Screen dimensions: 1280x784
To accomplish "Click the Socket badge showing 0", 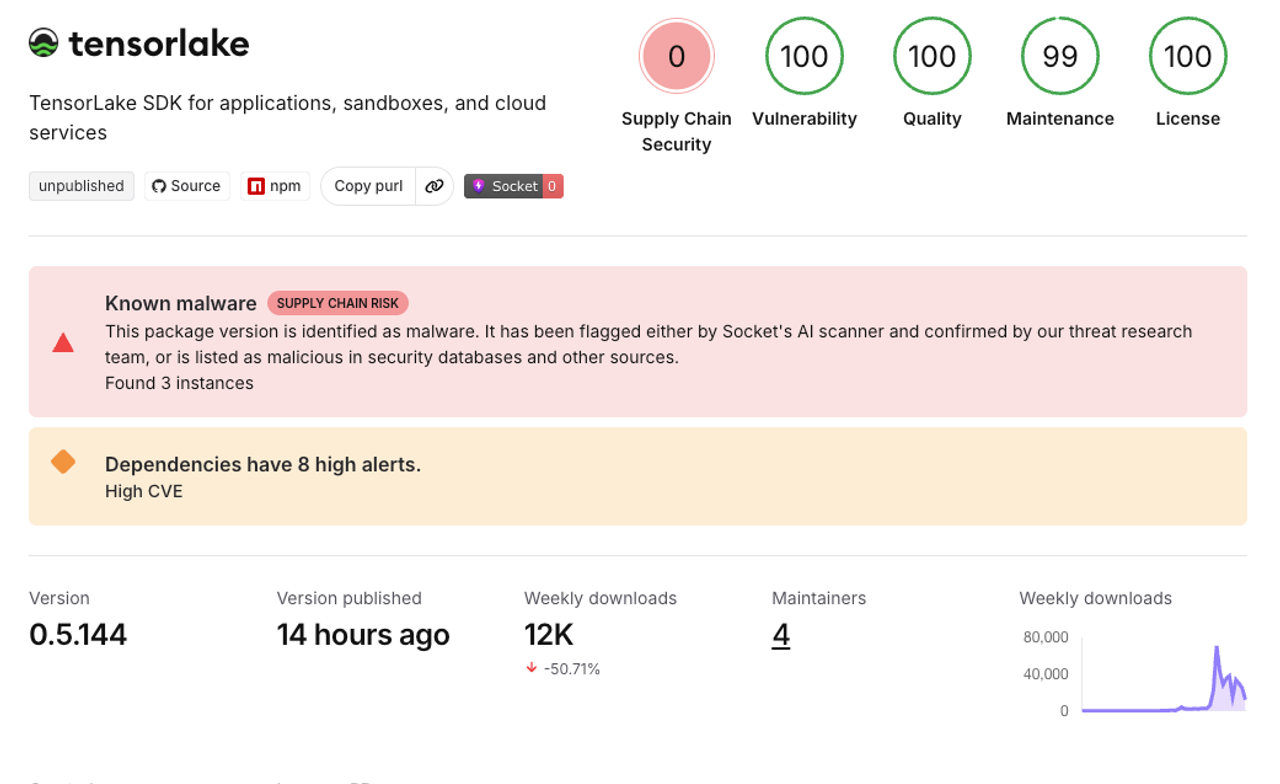I will click(x=514, y=186).
